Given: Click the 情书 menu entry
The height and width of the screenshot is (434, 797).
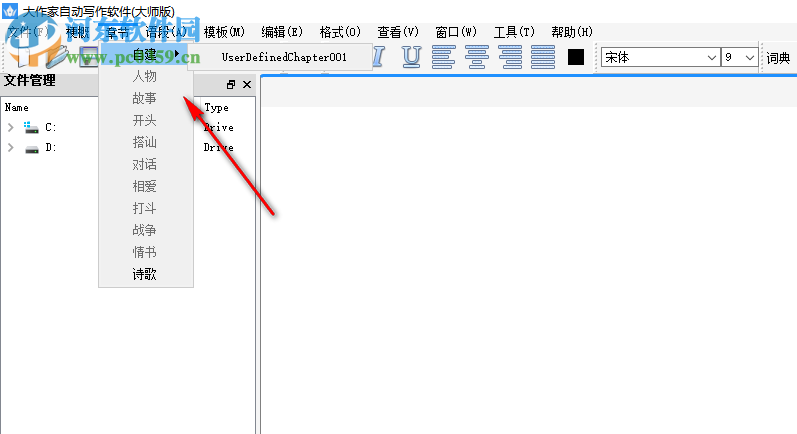Looking at the screenshot, I should point(145,252).
